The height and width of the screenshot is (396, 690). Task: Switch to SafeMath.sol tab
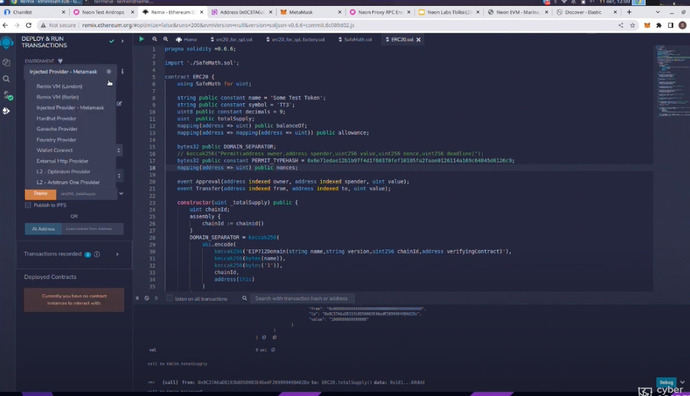click(x=356, y=40)
